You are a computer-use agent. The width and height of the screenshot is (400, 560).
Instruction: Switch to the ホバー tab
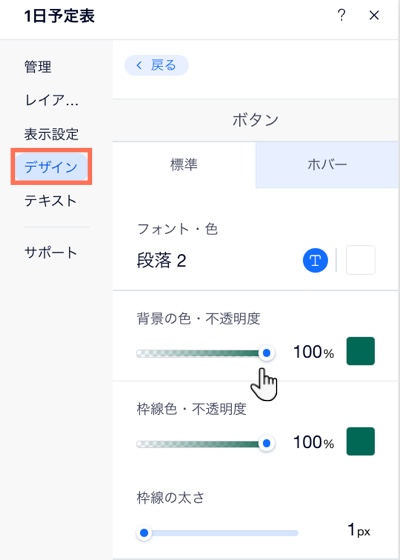[x=327, y=165]
